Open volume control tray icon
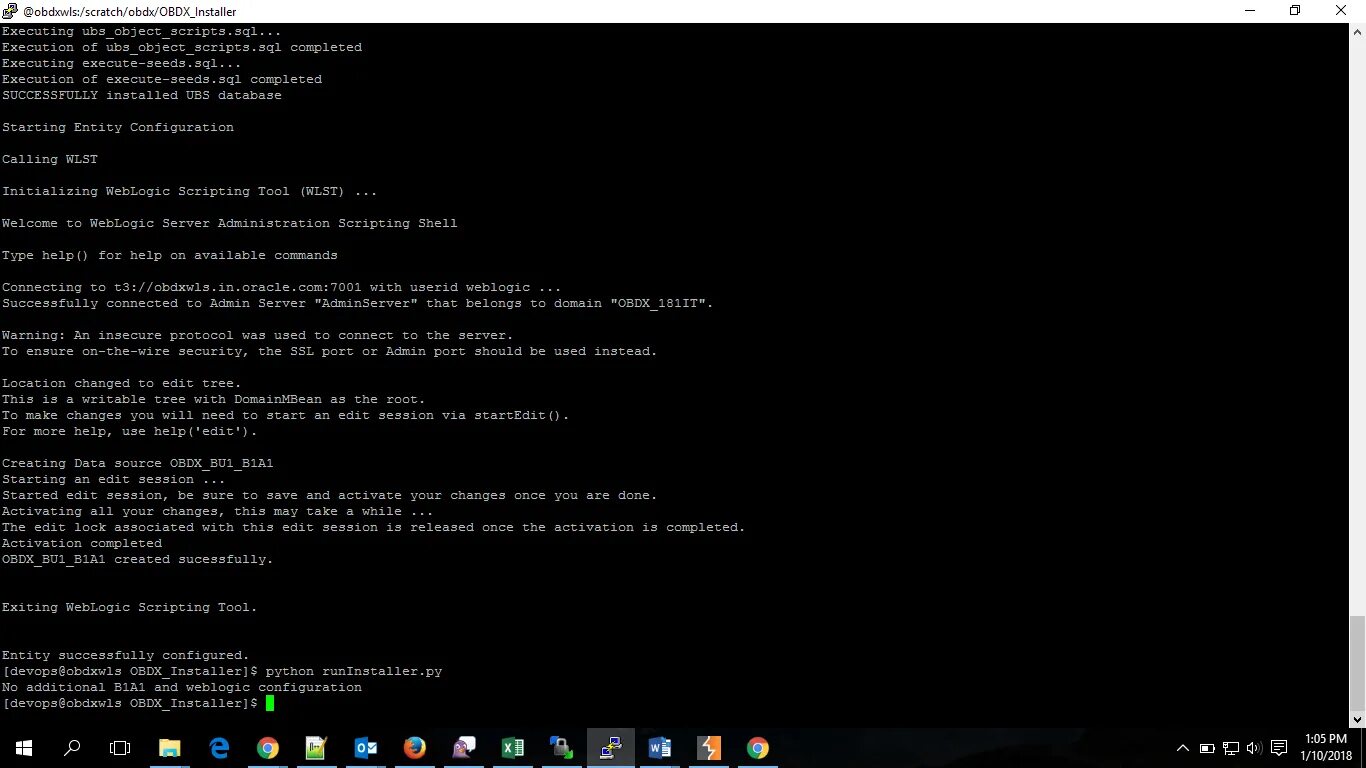Viewport: 1366px width, 768px height. 1255,748
